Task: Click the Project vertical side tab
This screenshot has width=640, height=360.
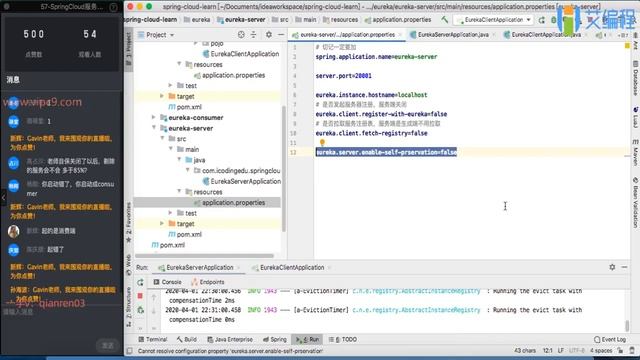Action: 129,49
